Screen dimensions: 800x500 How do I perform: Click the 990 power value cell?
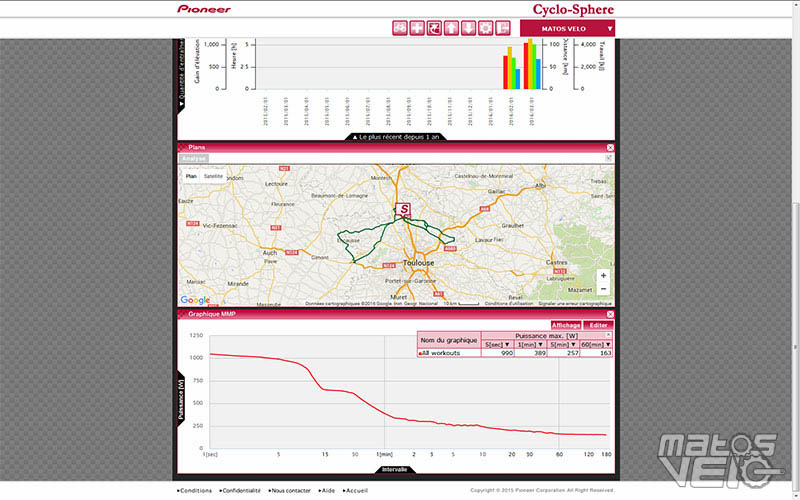[497, 353]
